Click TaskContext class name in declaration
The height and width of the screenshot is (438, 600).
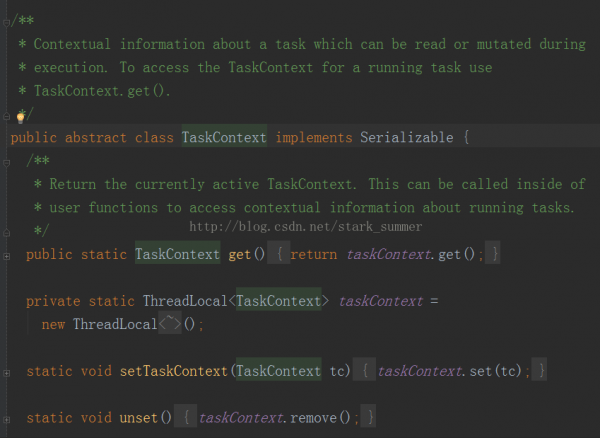pyautogui.click(x=224, y=137)
